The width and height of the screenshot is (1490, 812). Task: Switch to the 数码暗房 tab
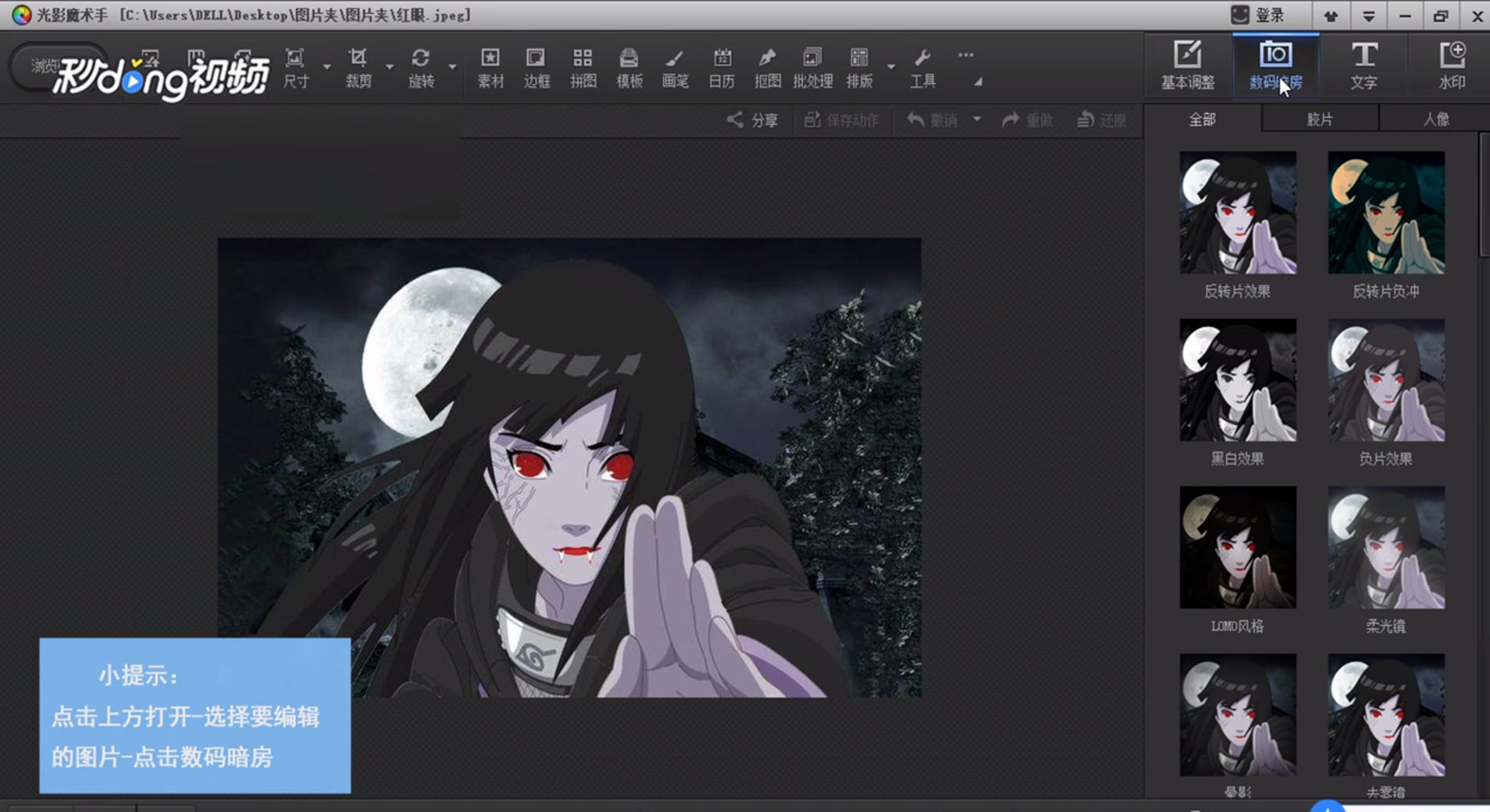coord(1276,65)
